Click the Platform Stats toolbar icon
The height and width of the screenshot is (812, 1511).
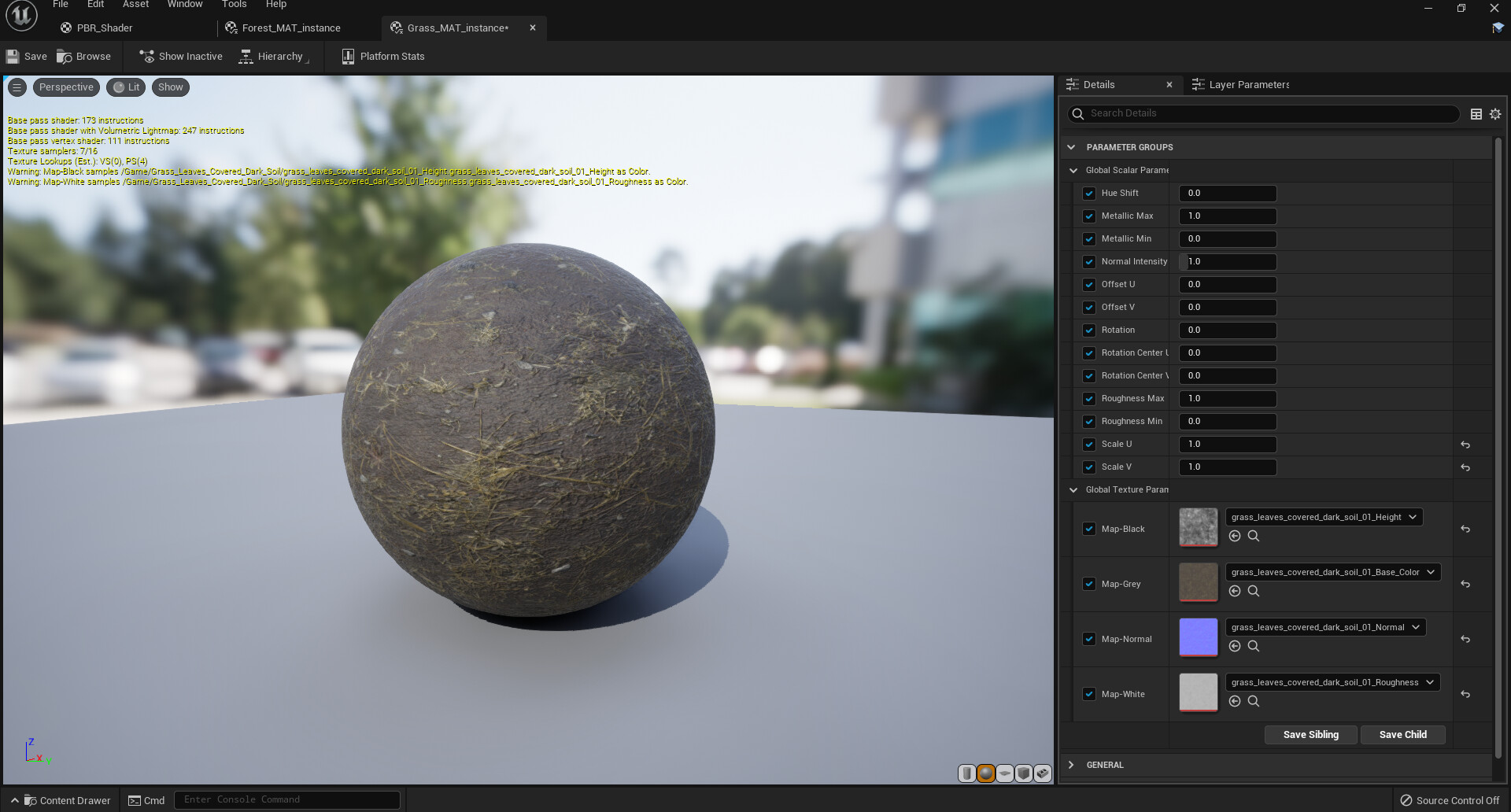pyautogui.click(x=348, y=56)
